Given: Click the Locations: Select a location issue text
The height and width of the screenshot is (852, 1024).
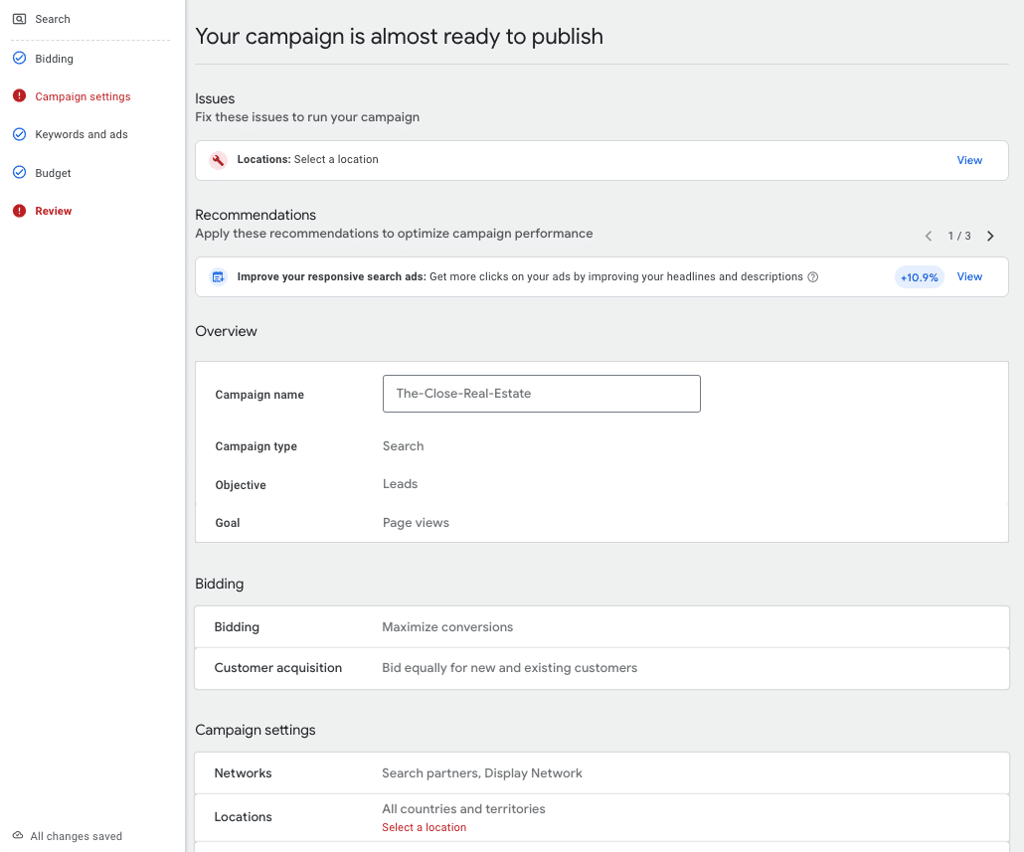Looking at the screenshot, I should pos(308,159).
